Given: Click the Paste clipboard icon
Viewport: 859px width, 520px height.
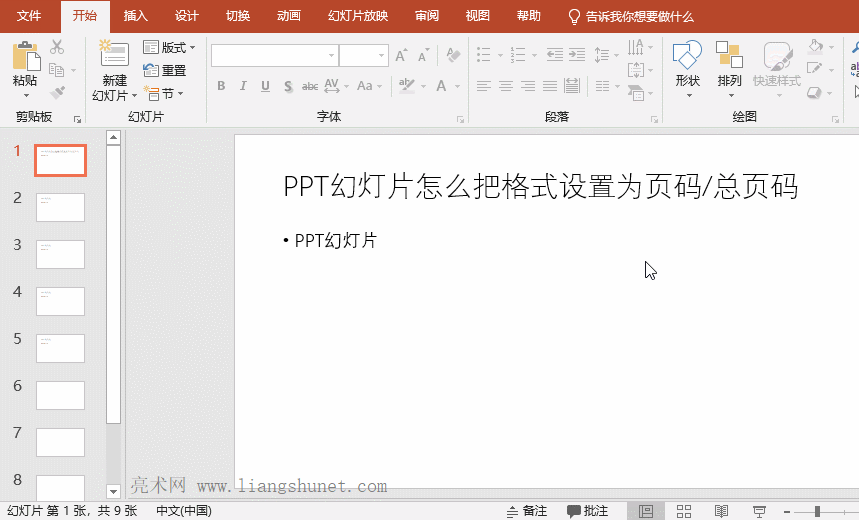Looking at the screenshot, I should pyautogui.click(x=26, y=56).
